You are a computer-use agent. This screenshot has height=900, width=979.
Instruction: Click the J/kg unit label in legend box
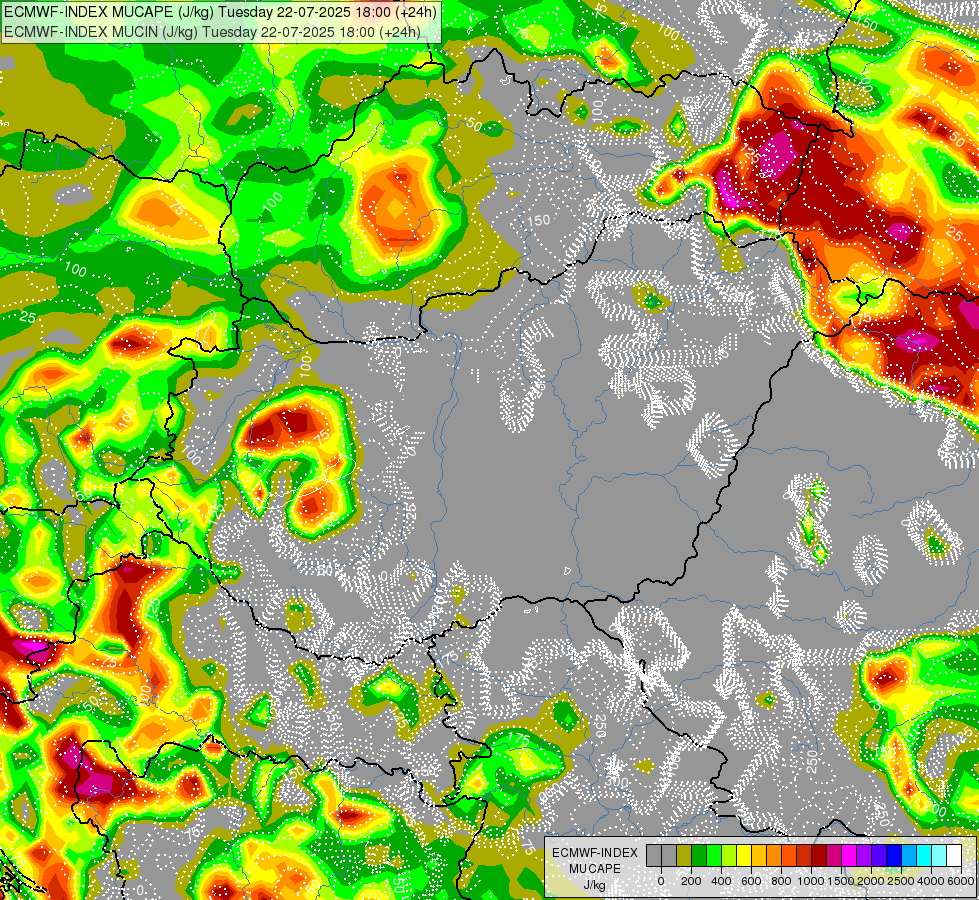point(595,886)
